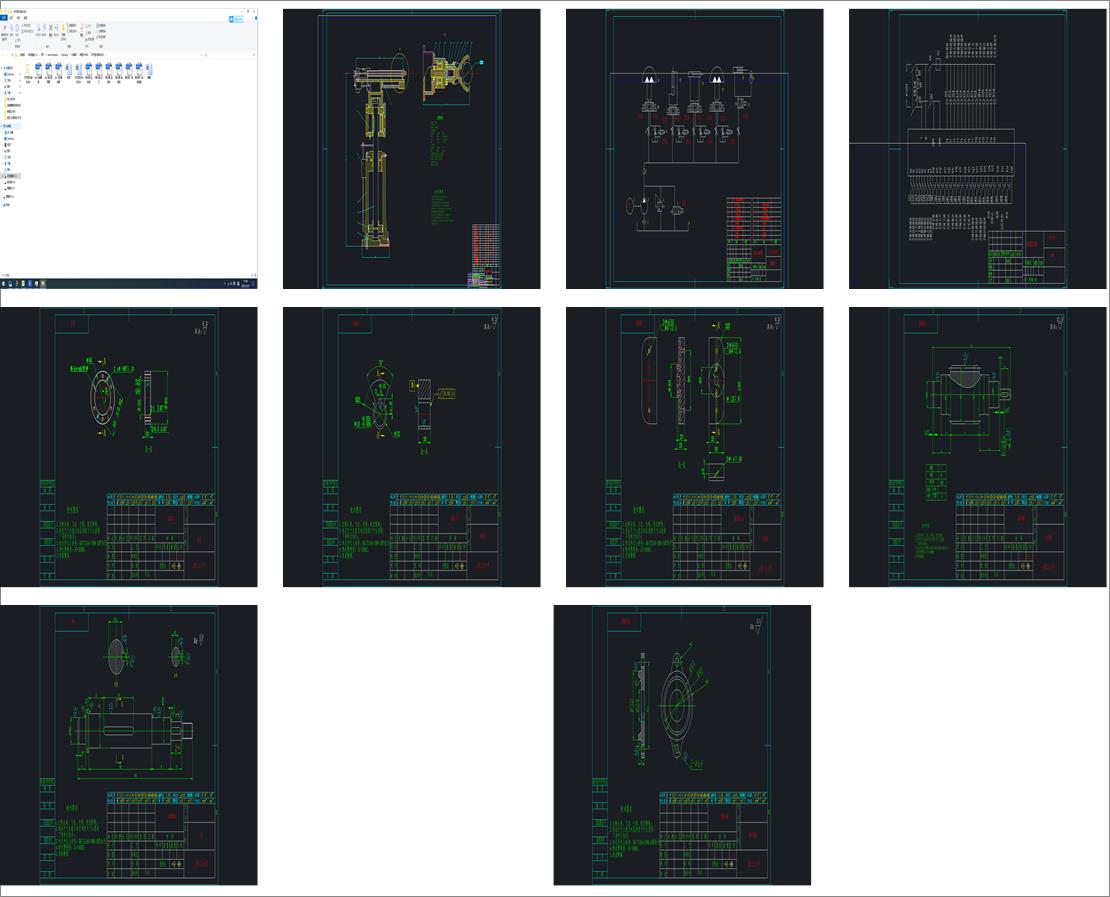Screen dimensions: 1110x897
Task: Open the round bolt-hole flange drawing thumbnail
Action: (128, 447)
